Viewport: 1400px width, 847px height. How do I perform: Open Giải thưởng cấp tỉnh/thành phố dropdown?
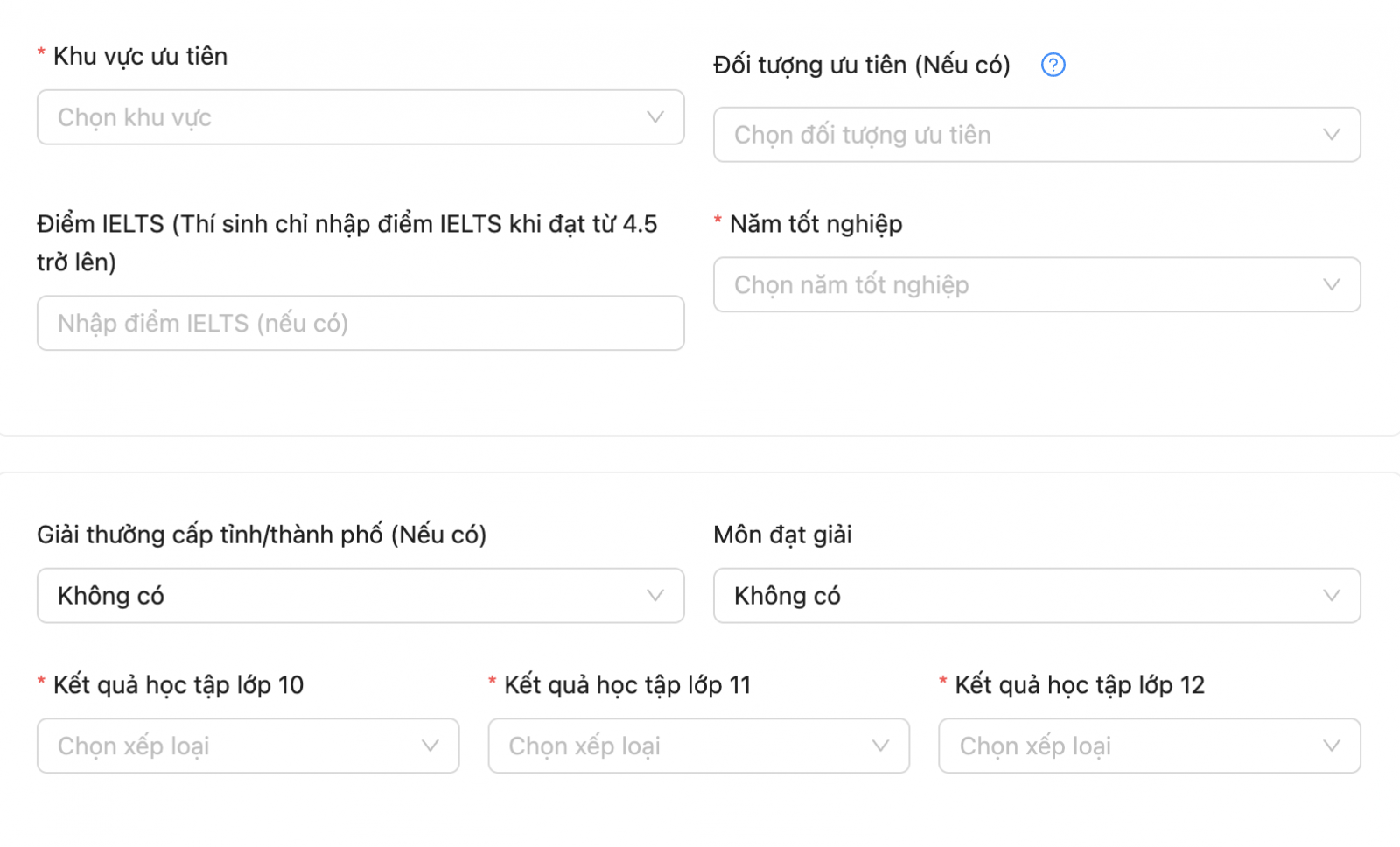pyautogui.click(x=350, y=596)
